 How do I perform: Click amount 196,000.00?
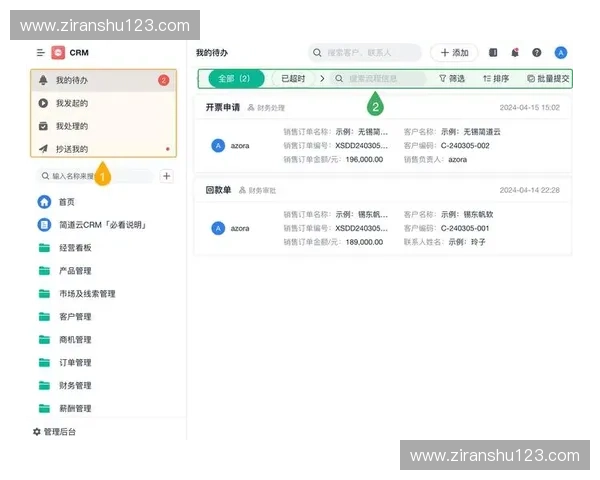click(364, 160)
